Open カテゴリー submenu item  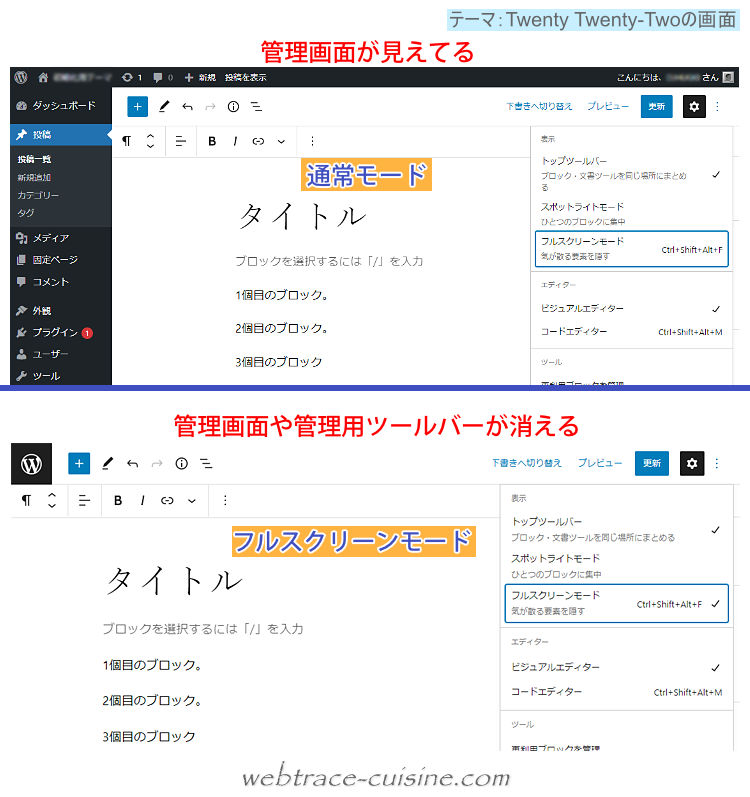[x=38, y=195]
